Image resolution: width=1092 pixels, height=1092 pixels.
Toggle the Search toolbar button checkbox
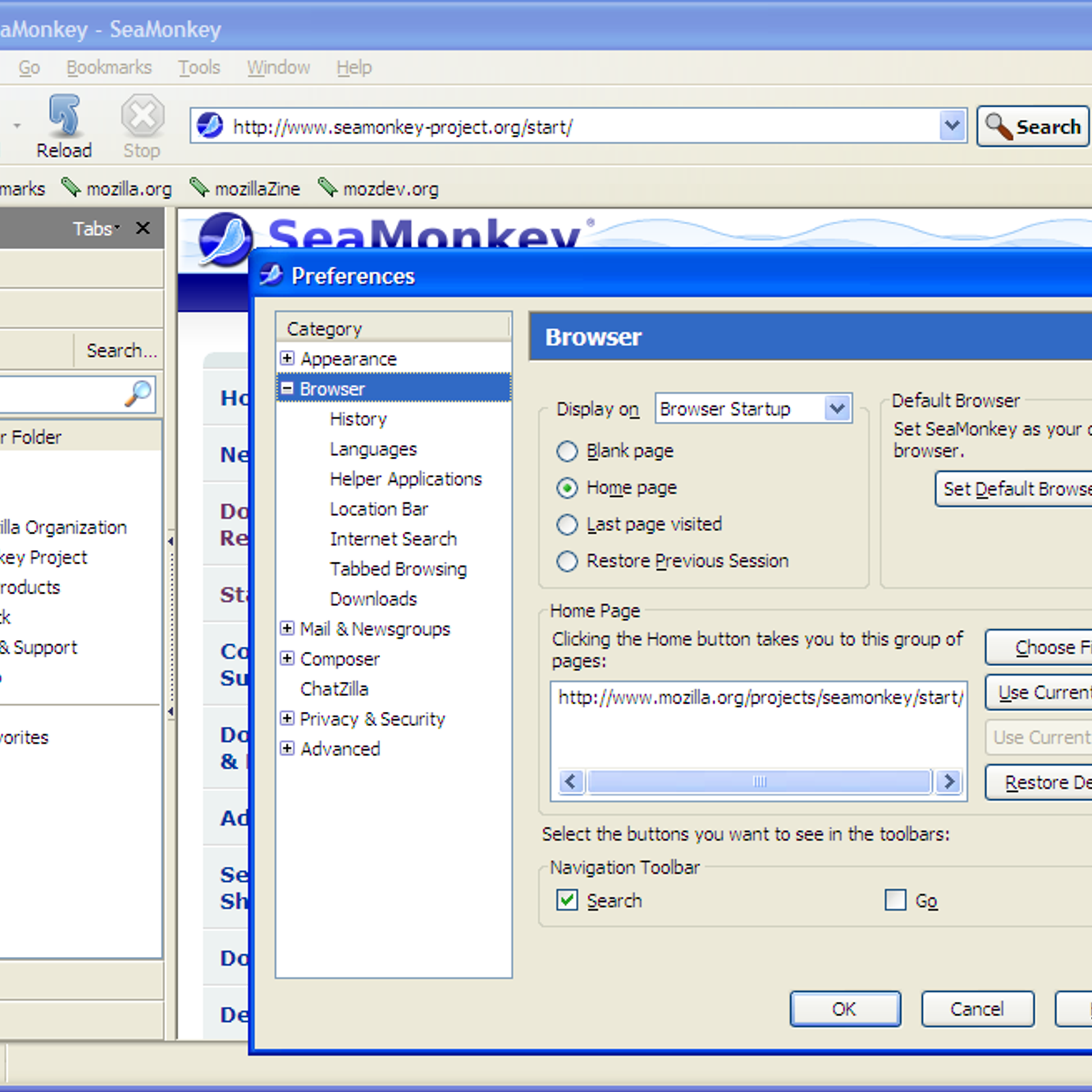566,900
